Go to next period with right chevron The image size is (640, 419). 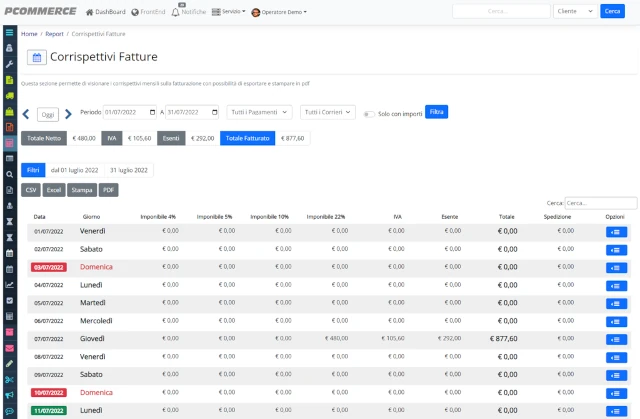click(x=68, y=114)
